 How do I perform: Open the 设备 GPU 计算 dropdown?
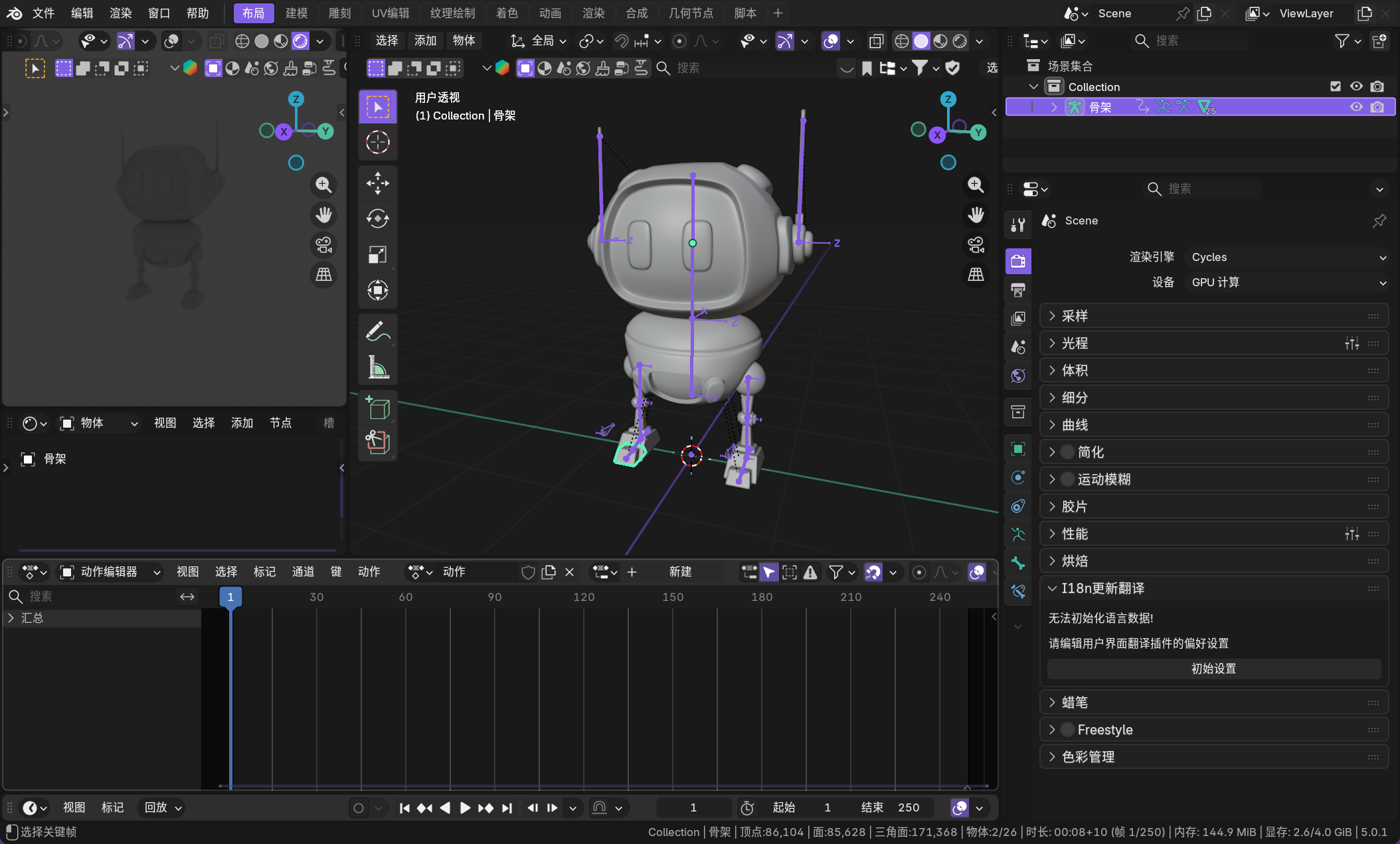click(x=1288, y=282)
